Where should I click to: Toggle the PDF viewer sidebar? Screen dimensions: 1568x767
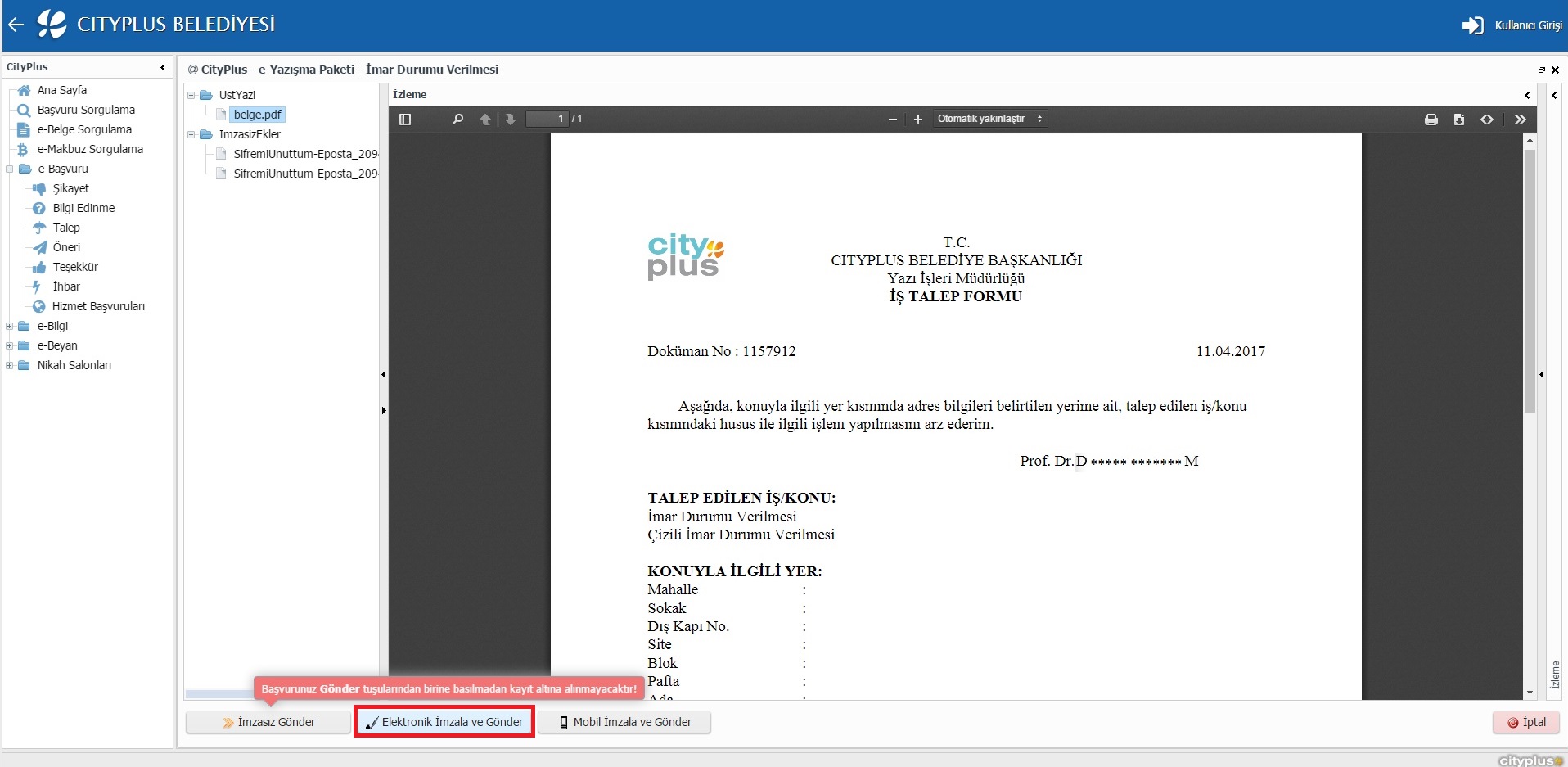pos(404,119)
